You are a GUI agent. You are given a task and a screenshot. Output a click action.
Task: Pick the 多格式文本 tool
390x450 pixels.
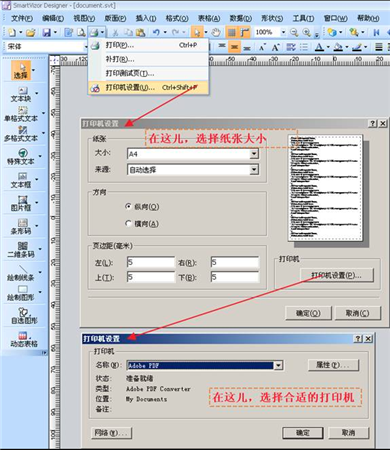pos(21,134)
